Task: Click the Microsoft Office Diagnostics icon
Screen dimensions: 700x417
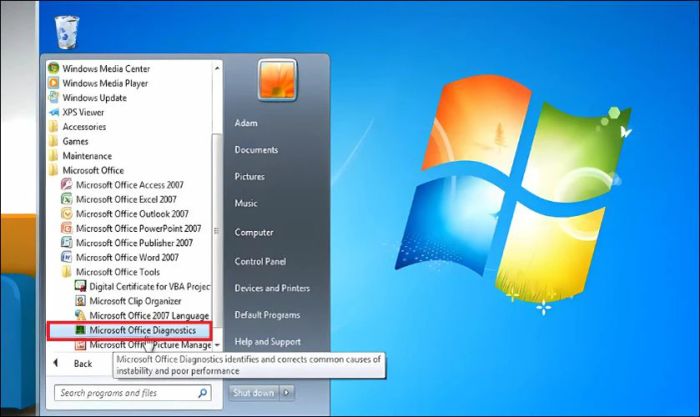Action: [x=80, y=330]
